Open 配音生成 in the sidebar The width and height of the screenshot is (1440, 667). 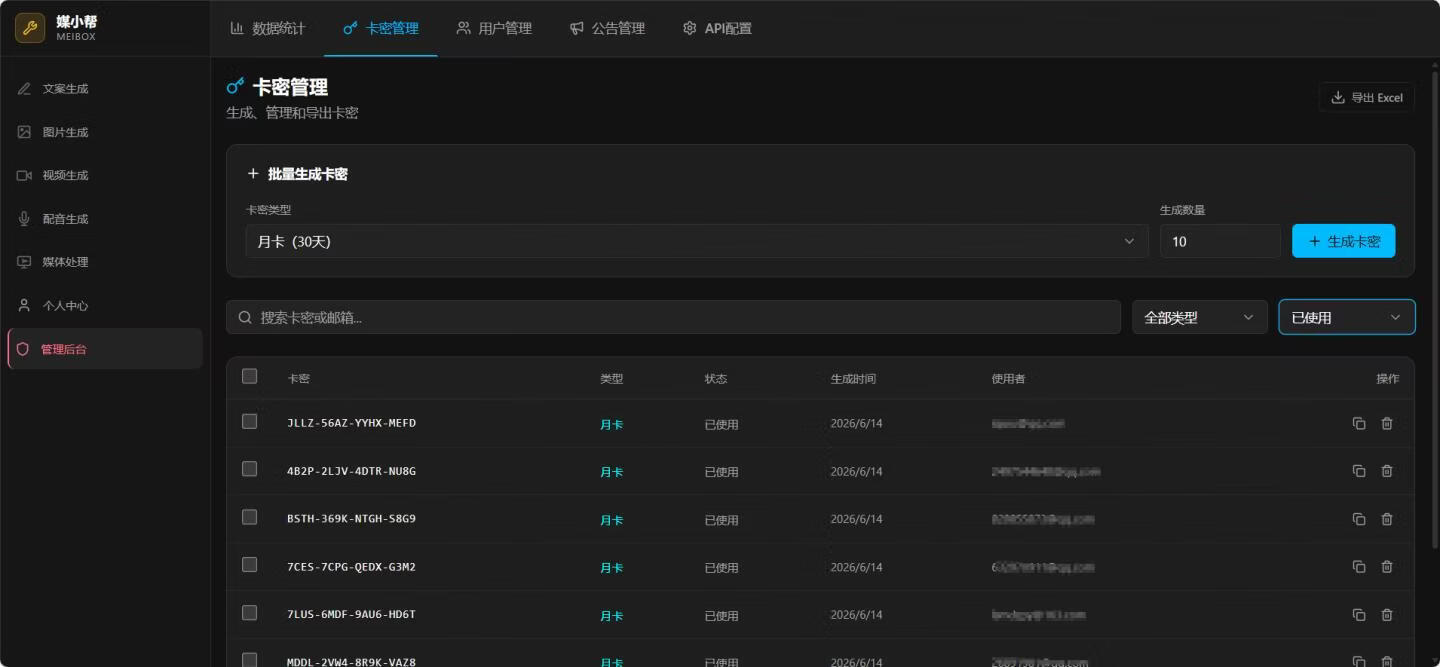[105, 219]
